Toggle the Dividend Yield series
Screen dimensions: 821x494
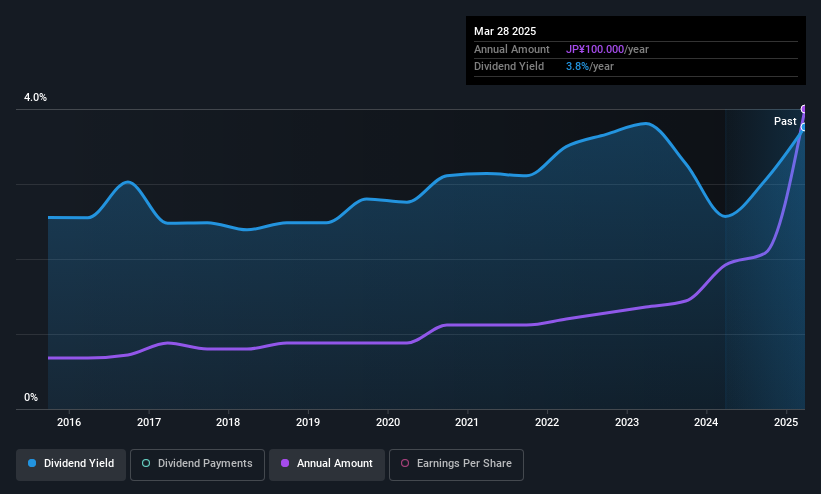coord(71,464)
